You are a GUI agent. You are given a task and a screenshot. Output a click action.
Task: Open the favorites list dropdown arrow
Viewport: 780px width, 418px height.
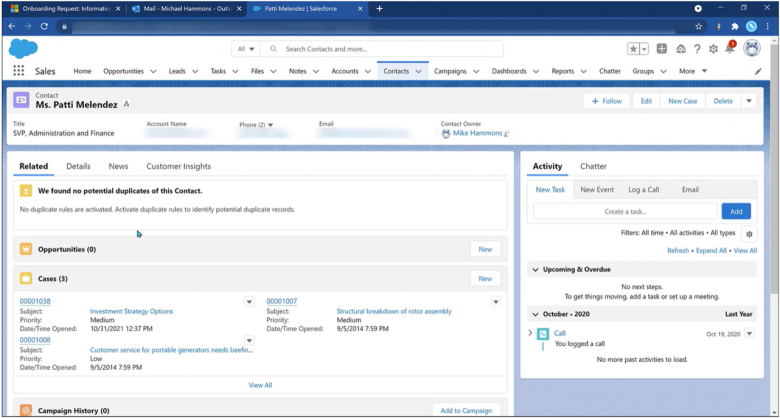click(644, 49)
